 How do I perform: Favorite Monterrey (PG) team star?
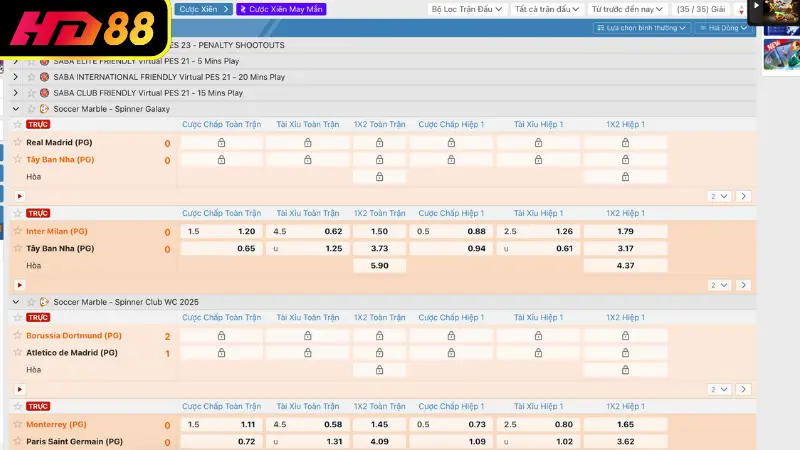(18, 424)
